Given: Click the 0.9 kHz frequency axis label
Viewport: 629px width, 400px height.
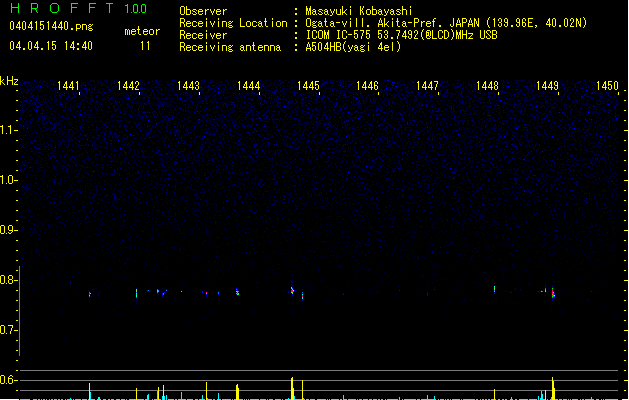Looking at the screenshot, I should click(x=8, y=230).
